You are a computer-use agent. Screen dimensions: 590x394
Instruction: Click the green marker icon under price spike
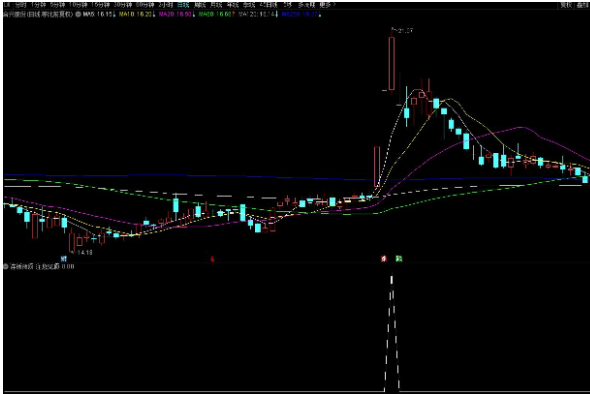(399, 259)
